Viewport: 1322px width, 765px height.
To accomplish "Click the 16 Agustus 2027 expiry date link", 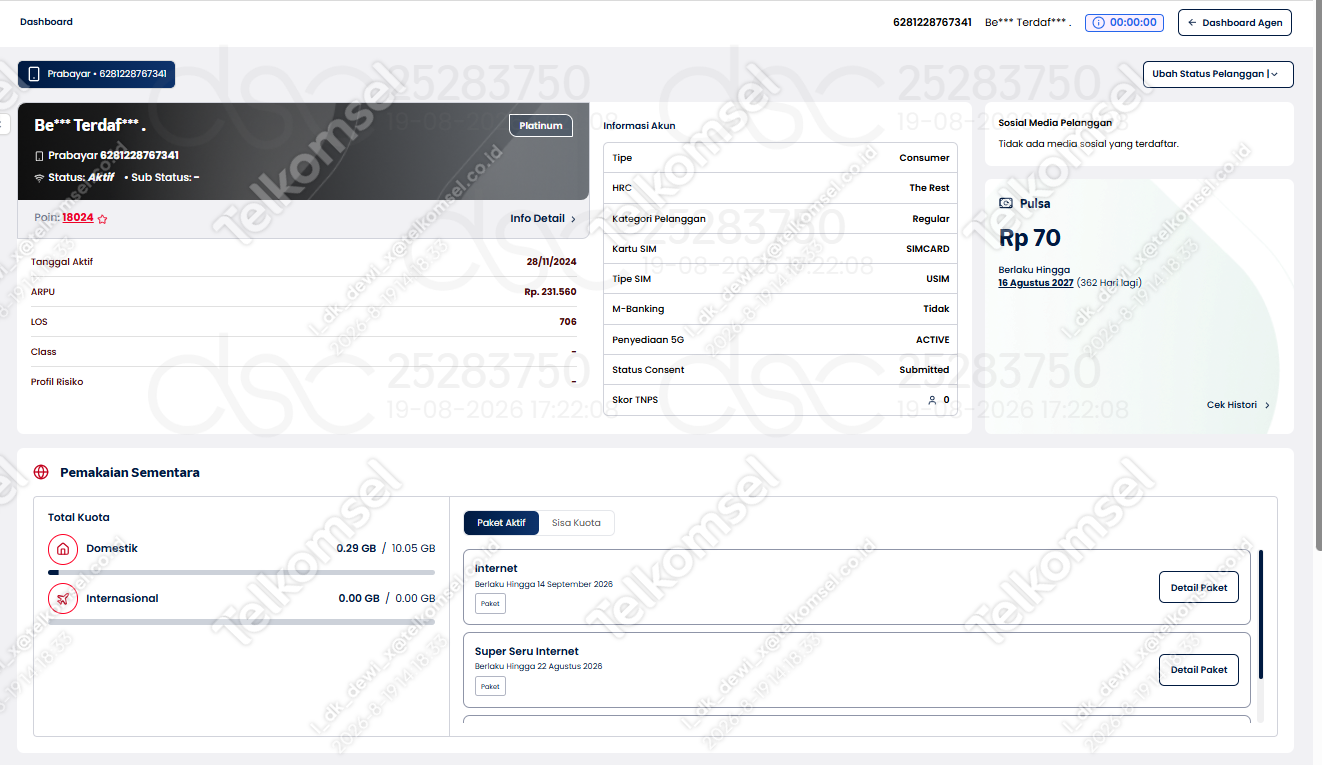I will [x=1036, y=283].
